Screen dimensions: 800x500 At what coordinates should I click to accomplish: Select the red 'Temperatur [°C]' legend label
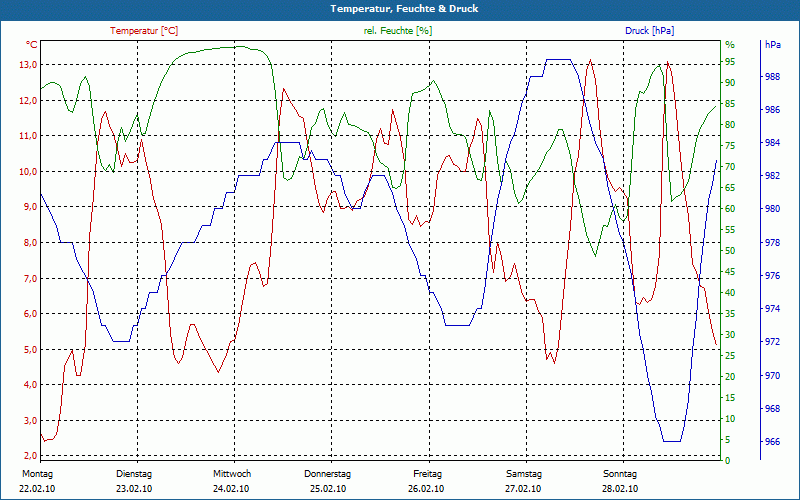pyautogui.click(x=144, y=31)
